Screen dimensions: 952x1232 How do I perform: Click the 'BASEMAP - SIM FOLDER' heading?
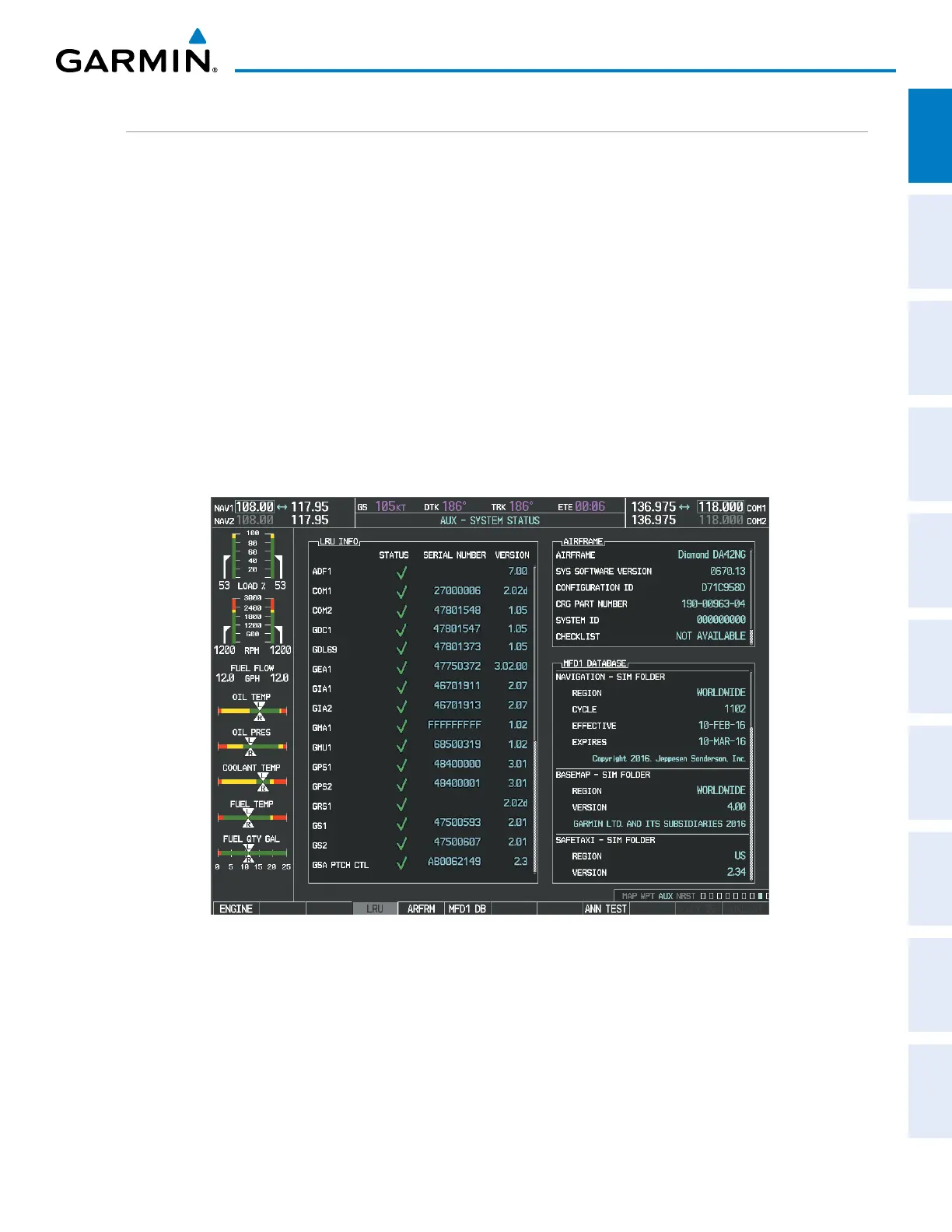click(x=603, y=775)
